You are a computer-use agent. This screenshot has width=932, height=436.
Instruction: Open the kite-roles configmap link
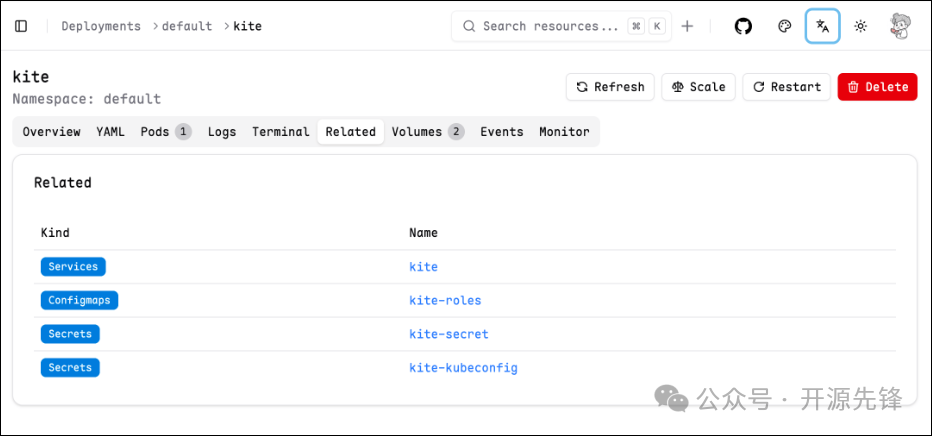(x=445, y=300)
